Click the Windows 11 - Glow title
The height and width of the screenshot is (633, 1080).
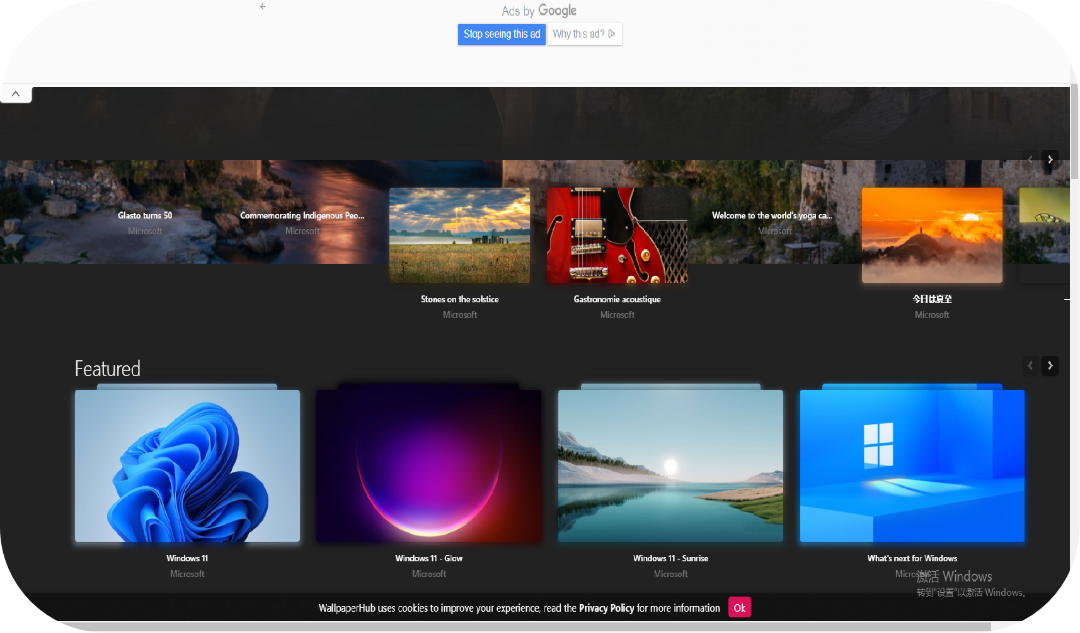428,558
